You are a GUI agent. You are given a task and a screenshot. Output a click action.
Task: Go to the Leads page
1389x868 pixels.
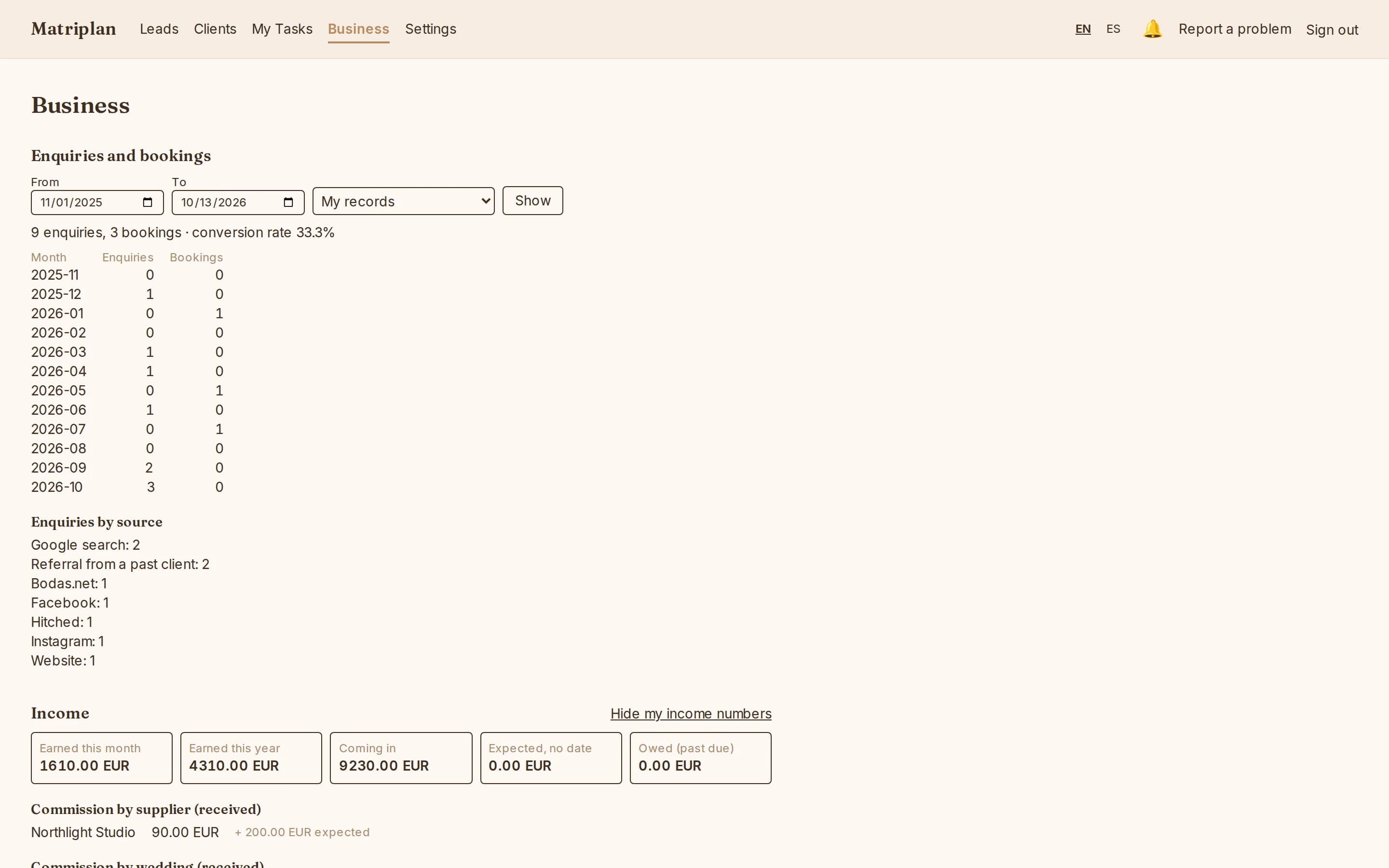tap(159, 29)
